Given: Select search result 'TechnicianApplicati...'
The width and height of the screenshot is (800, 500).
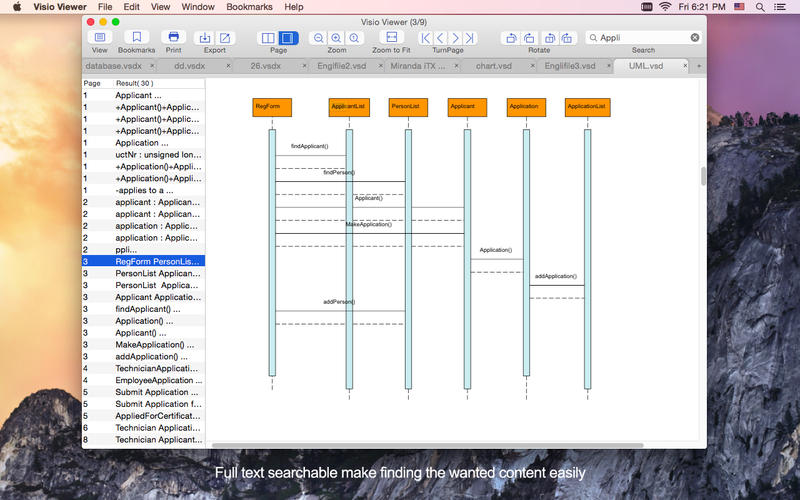Looking at the screenshot, I should point(143,368).
